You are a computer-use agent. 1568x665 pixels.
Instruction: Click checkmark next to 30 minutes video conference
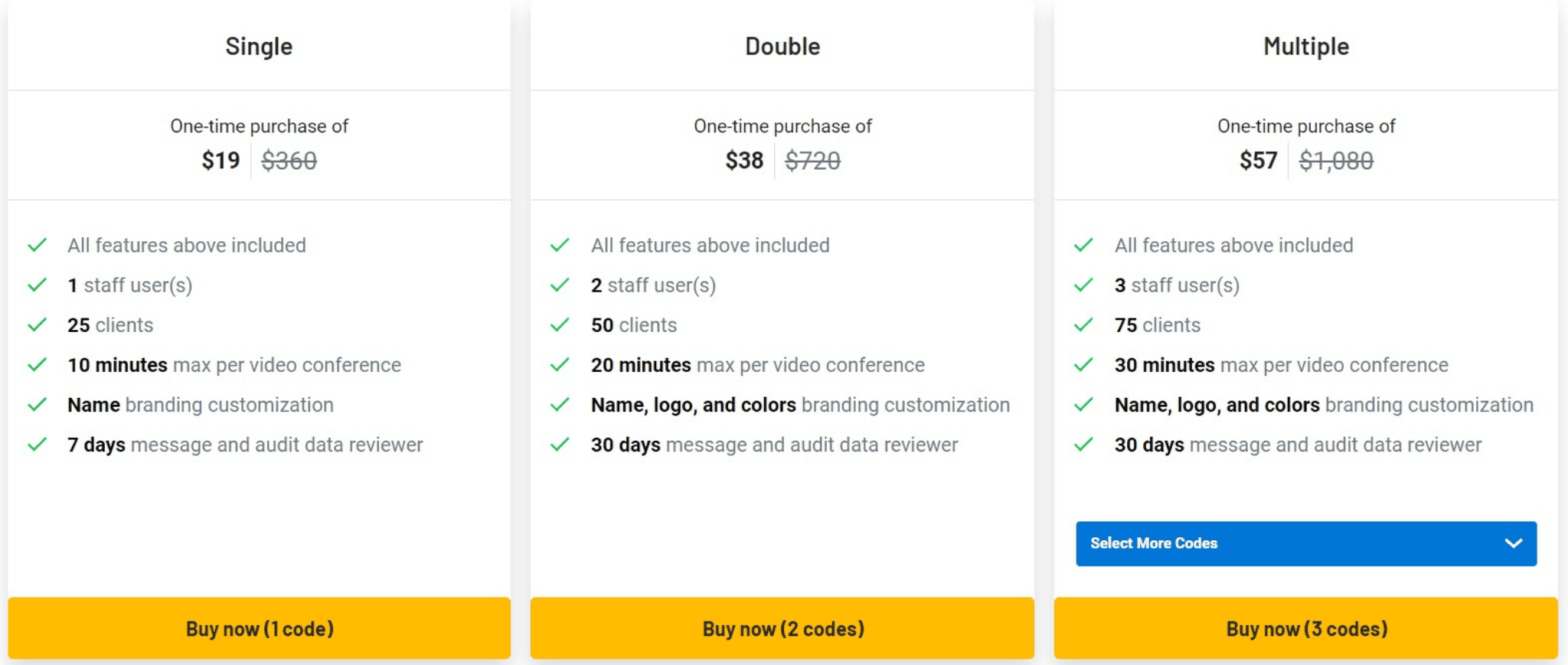pyautogui.click(x=1083, y=365)
